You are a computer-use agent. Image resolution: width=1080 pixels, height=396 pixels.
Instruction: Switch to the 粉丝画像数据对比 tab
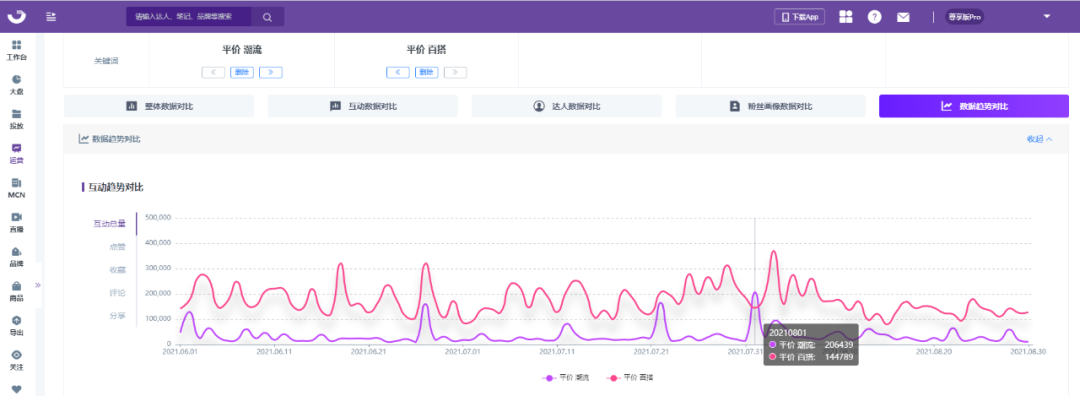point(770,106)
